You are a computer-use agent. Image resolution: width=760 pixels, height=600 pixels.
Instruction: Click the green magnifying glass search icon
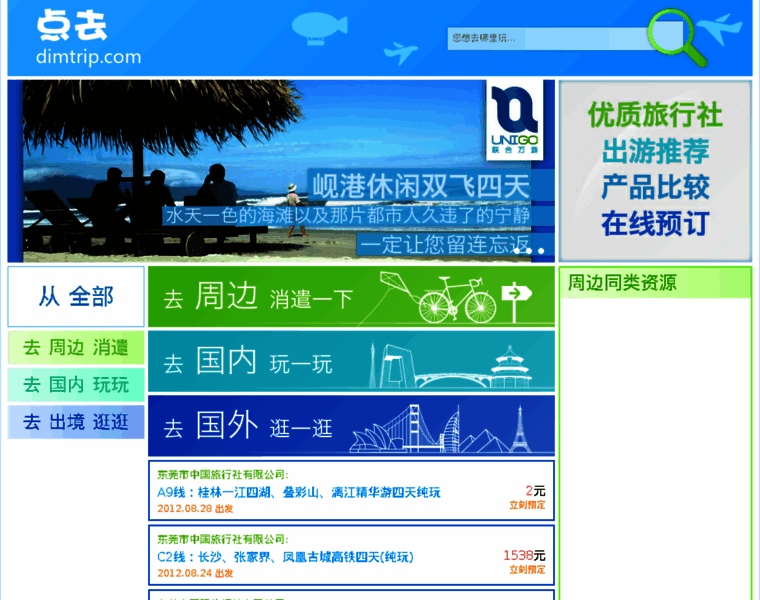coord(677,38)
